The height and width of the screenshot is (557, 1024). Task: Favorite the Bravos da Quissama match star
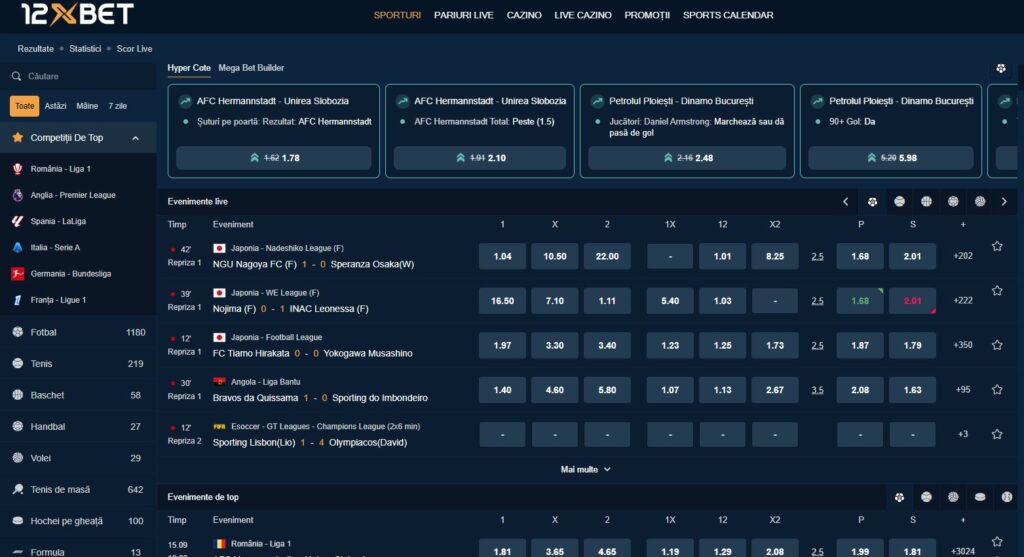click(x=997, y=389)
